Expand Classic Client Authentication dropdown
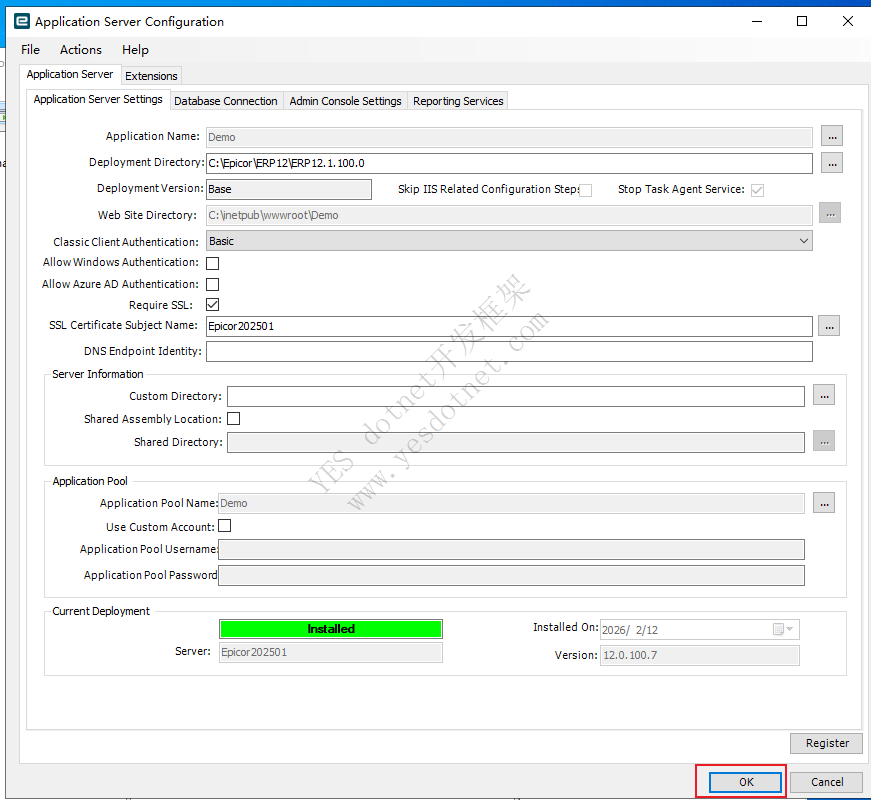The image size is (871, 800). pos(803,241)
